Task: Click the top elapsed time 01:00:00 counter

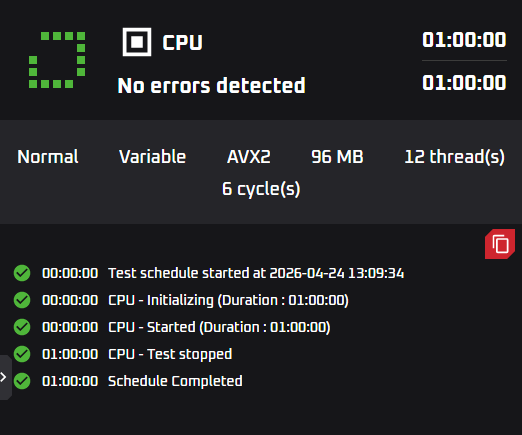Action: pos(464,40)
